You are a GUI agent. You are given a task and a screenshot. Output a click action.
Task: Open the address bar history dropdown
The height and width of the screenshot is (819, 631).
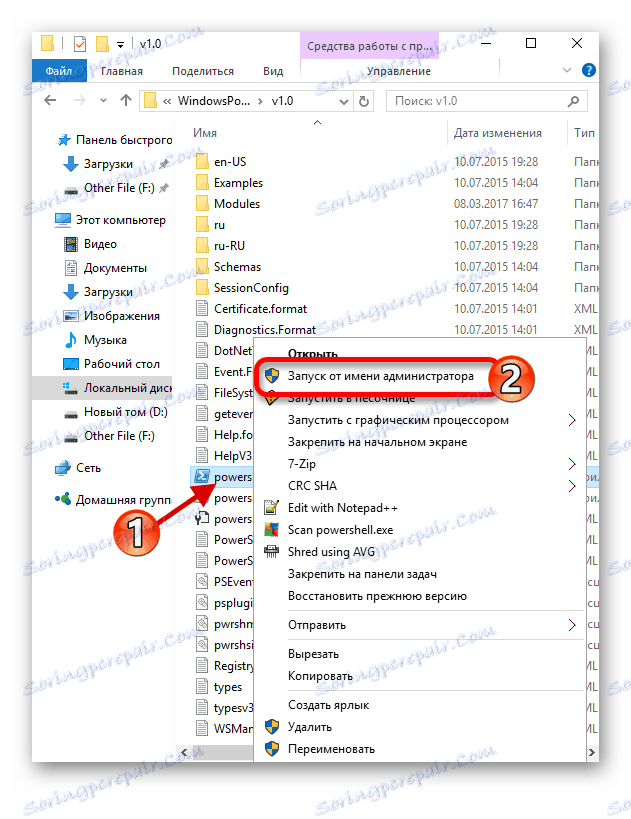coord(344,101)
